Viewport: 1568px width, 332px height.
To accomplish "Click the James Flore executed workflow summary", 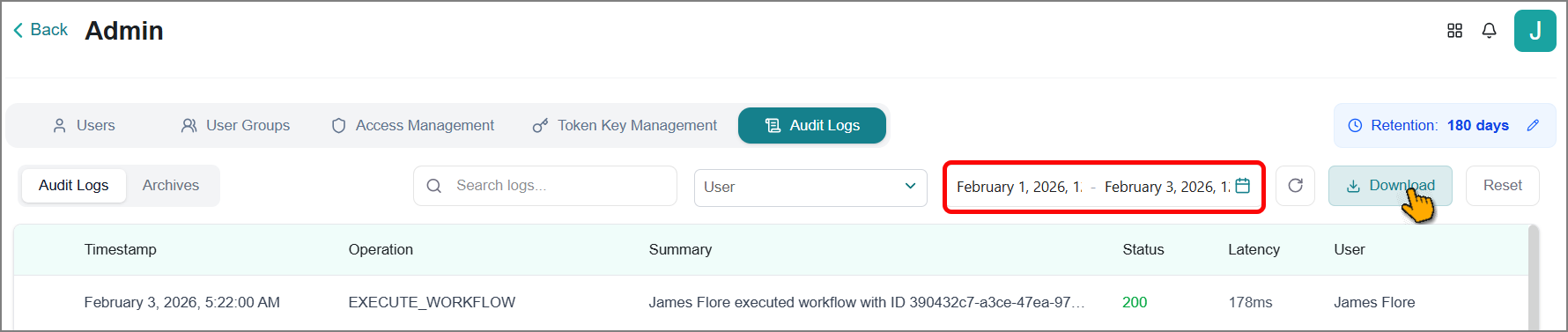I will pos(867,303).
